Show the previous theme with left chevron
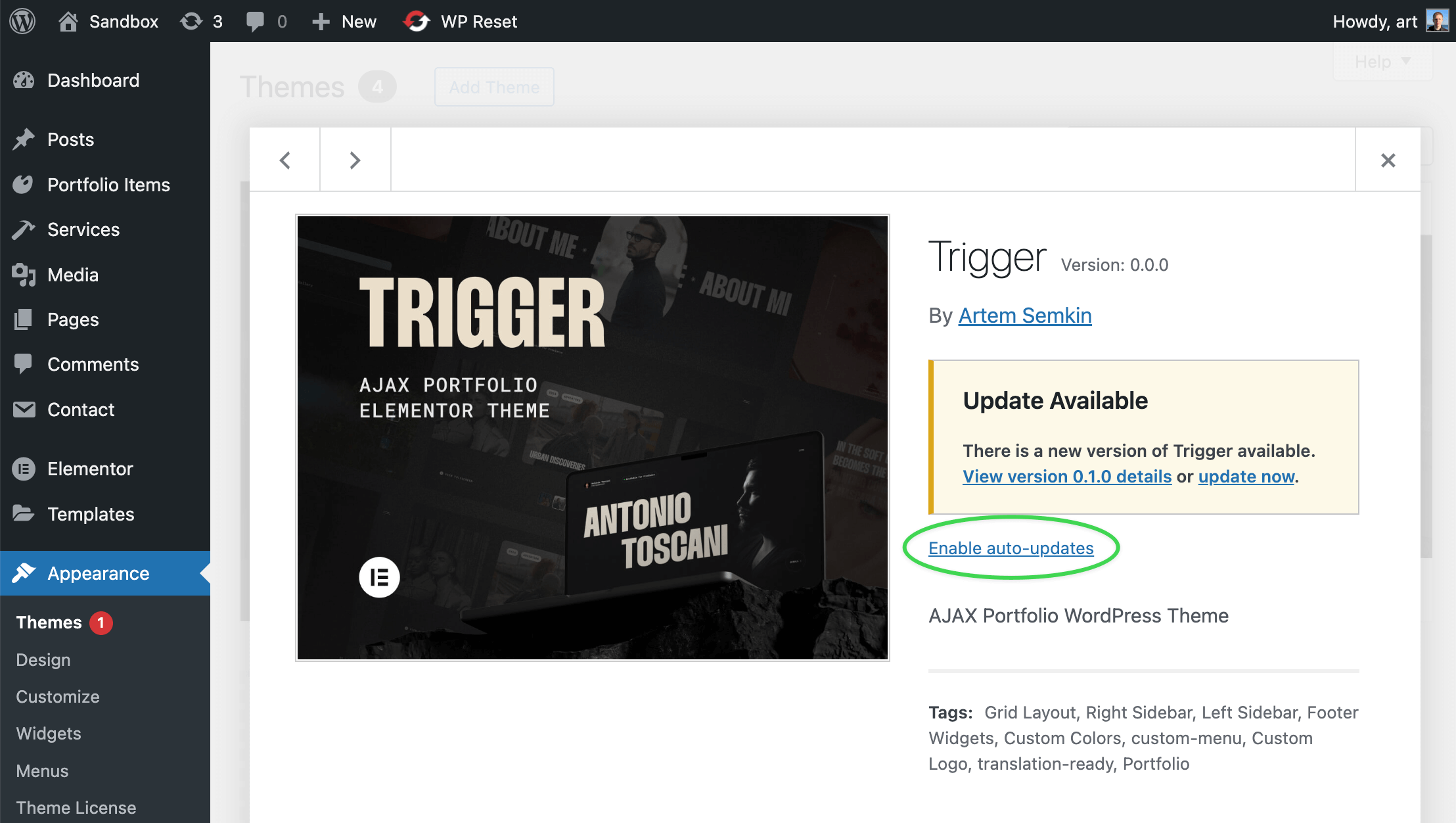The height and width of the screenshot is (823, 1456). click(284, 160)
